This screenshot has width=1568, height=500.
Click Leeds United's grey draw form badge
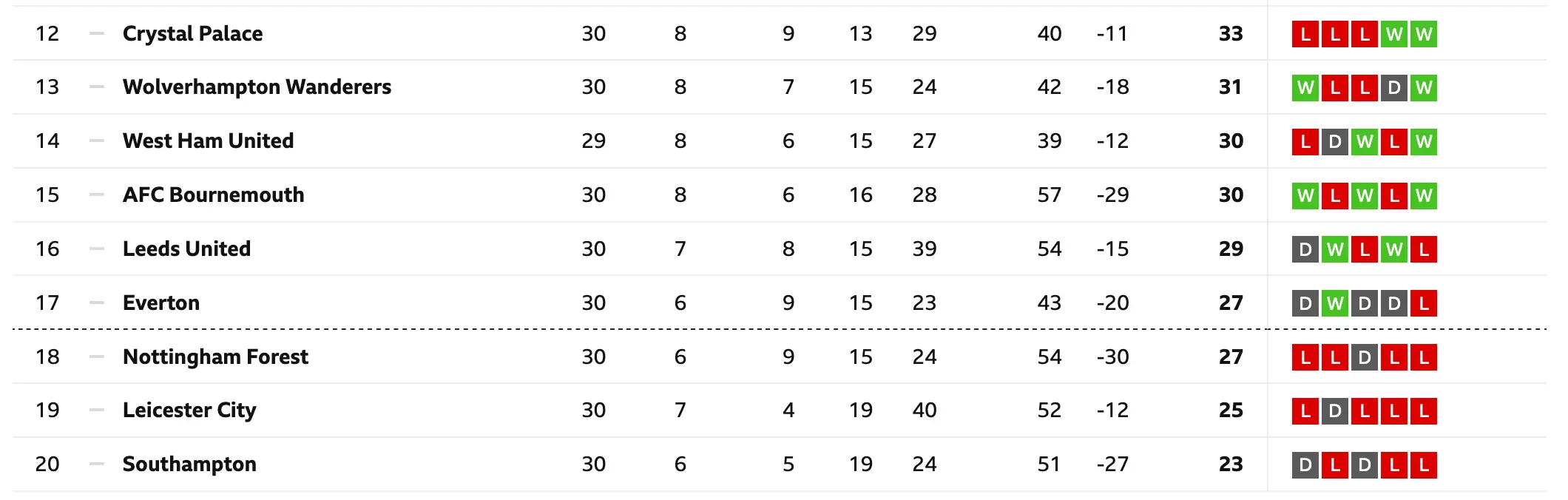[1305, 250]
